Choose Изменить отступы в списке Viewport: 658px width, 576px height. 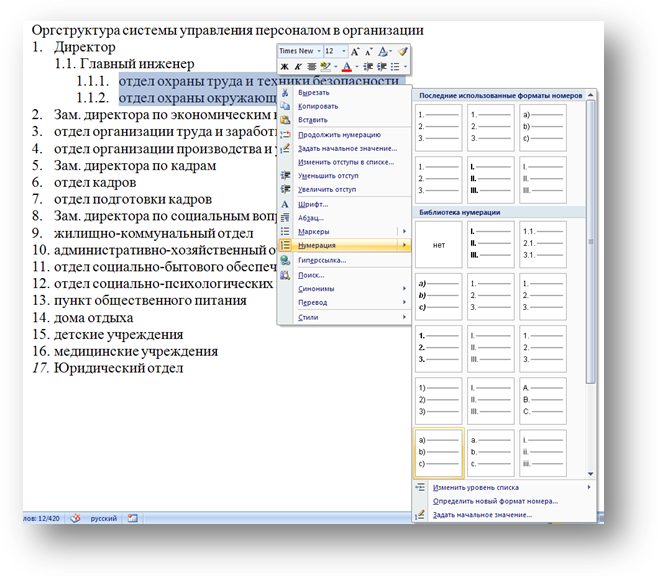point(346,162)
